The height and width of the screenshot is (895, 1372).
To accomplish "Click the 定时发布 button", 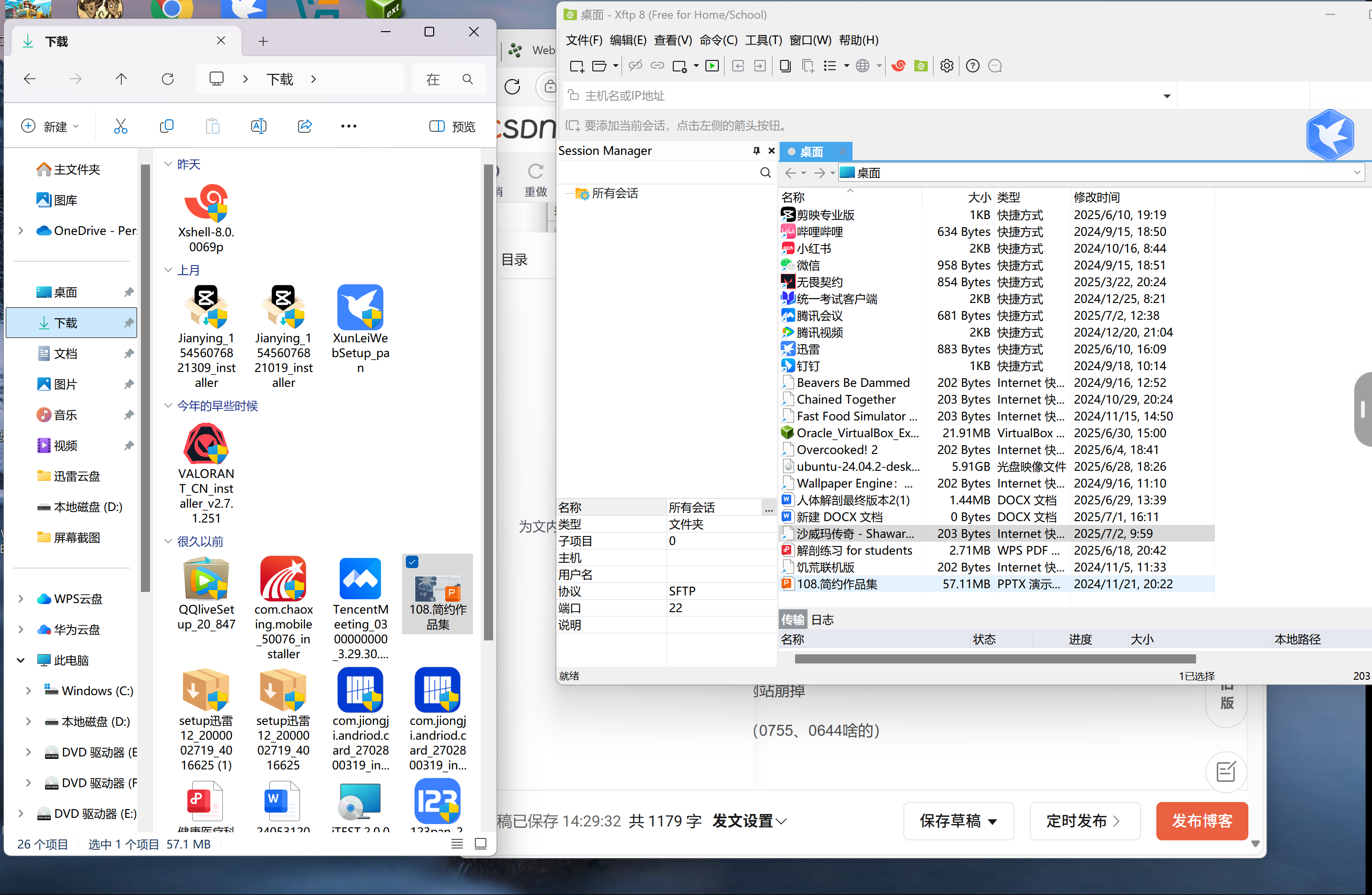I will pos(1084,821).
